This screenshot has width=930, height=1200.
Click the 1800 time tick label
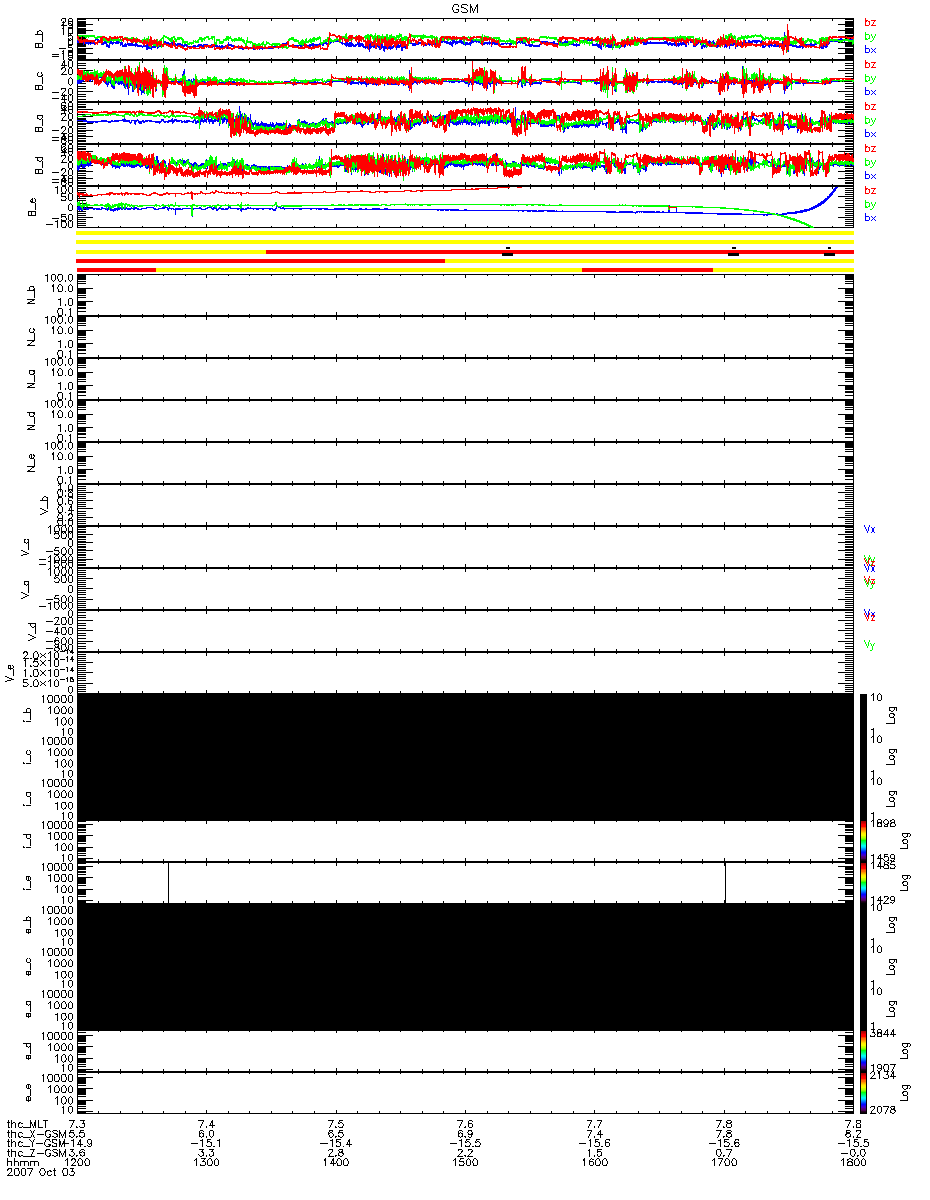click(853, 1163)
